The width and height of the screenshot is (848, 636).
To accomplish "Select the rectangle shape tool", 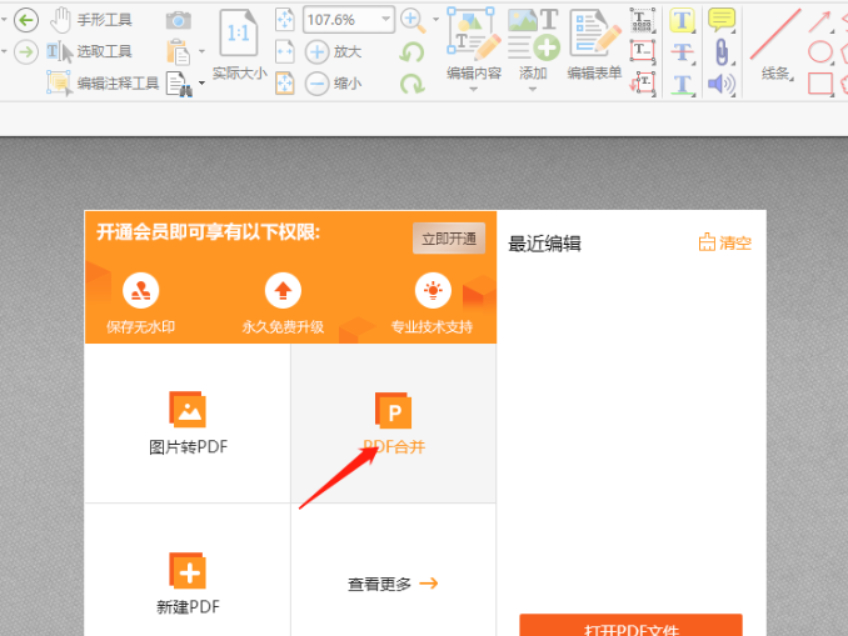I will coord(820,84).
